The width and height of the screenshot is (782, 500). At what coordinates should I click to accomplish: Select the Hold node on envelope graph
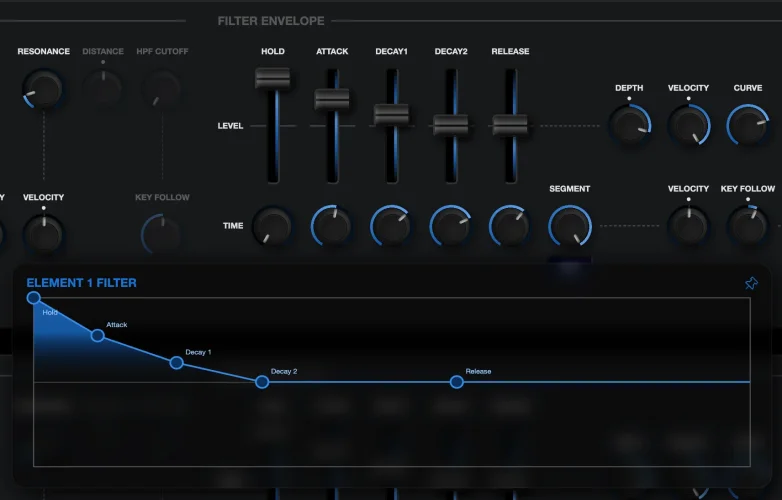pos(34,298)
